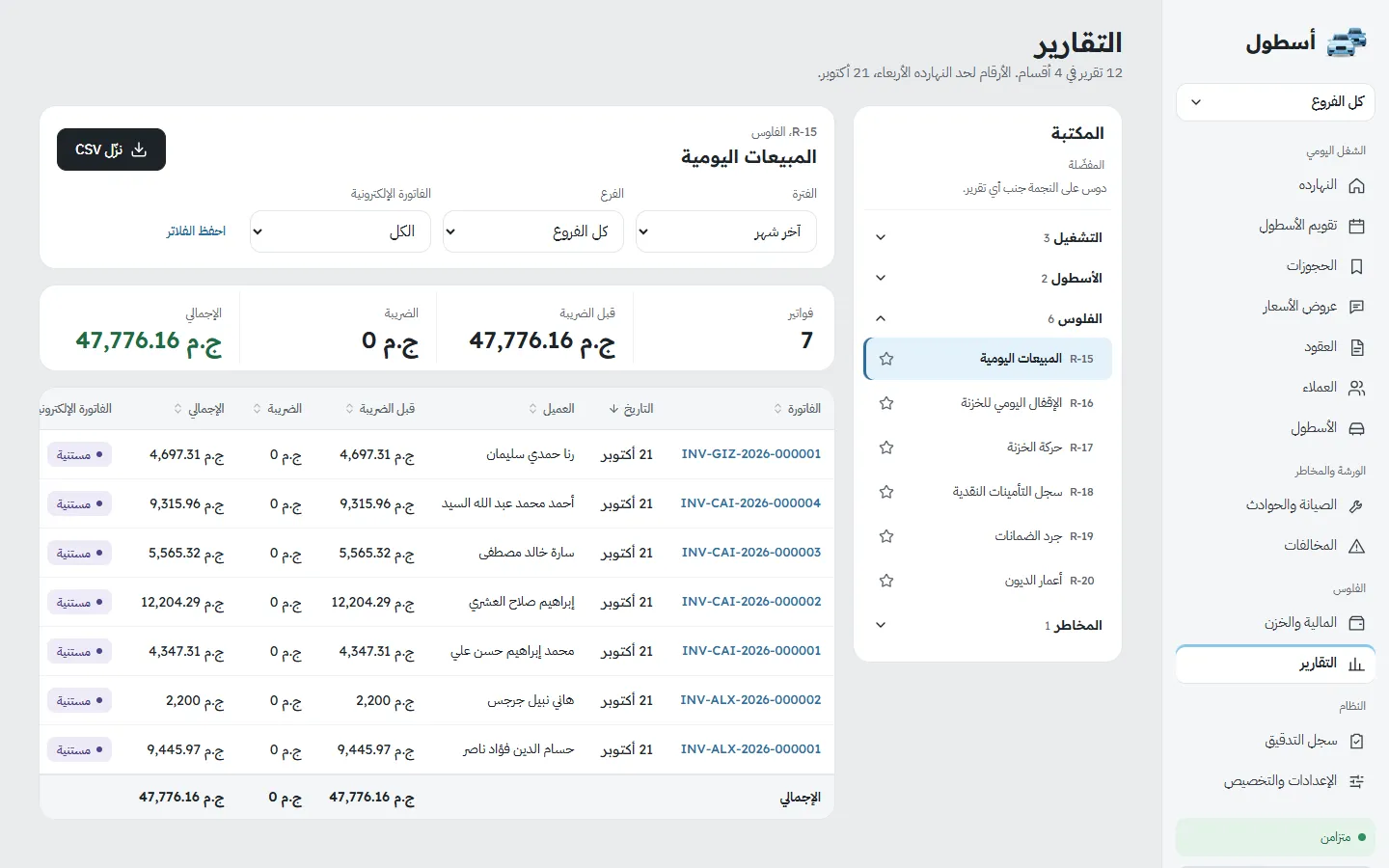This screenshot has width=1389, height=868.
Task: Star the R-16 الإقفال اليومي للخزنة report
Action: pyautogui.click(x=886, y=403)
